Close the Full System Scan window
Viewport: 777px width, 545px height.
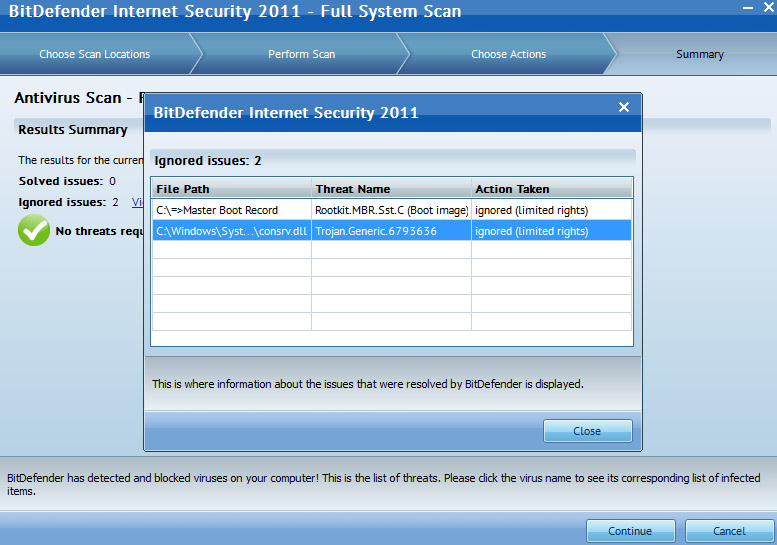pyautogui.click(x=769, y=7)
